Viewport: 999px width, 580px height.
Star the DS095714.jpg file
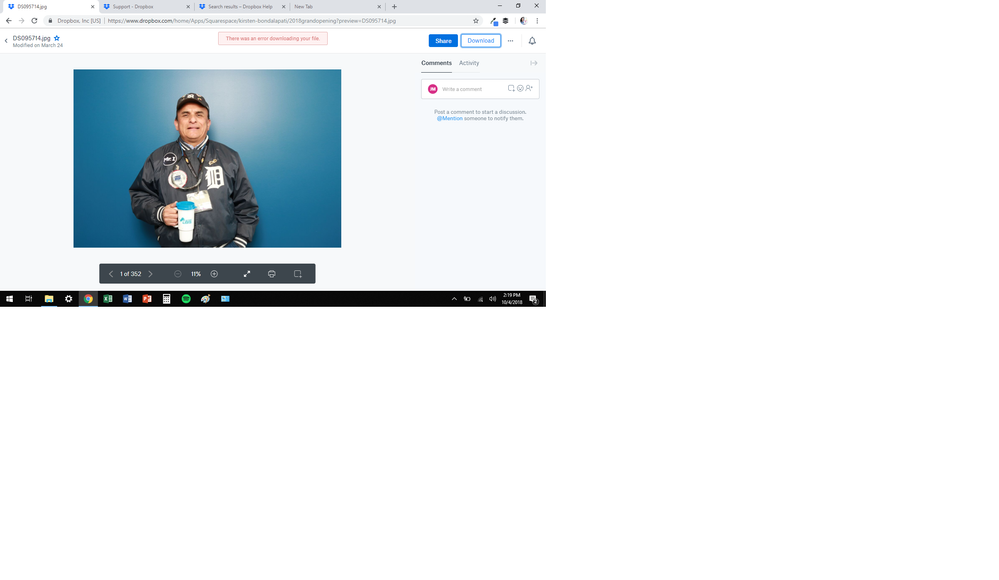pyautogui.click(x=57, y=38)
